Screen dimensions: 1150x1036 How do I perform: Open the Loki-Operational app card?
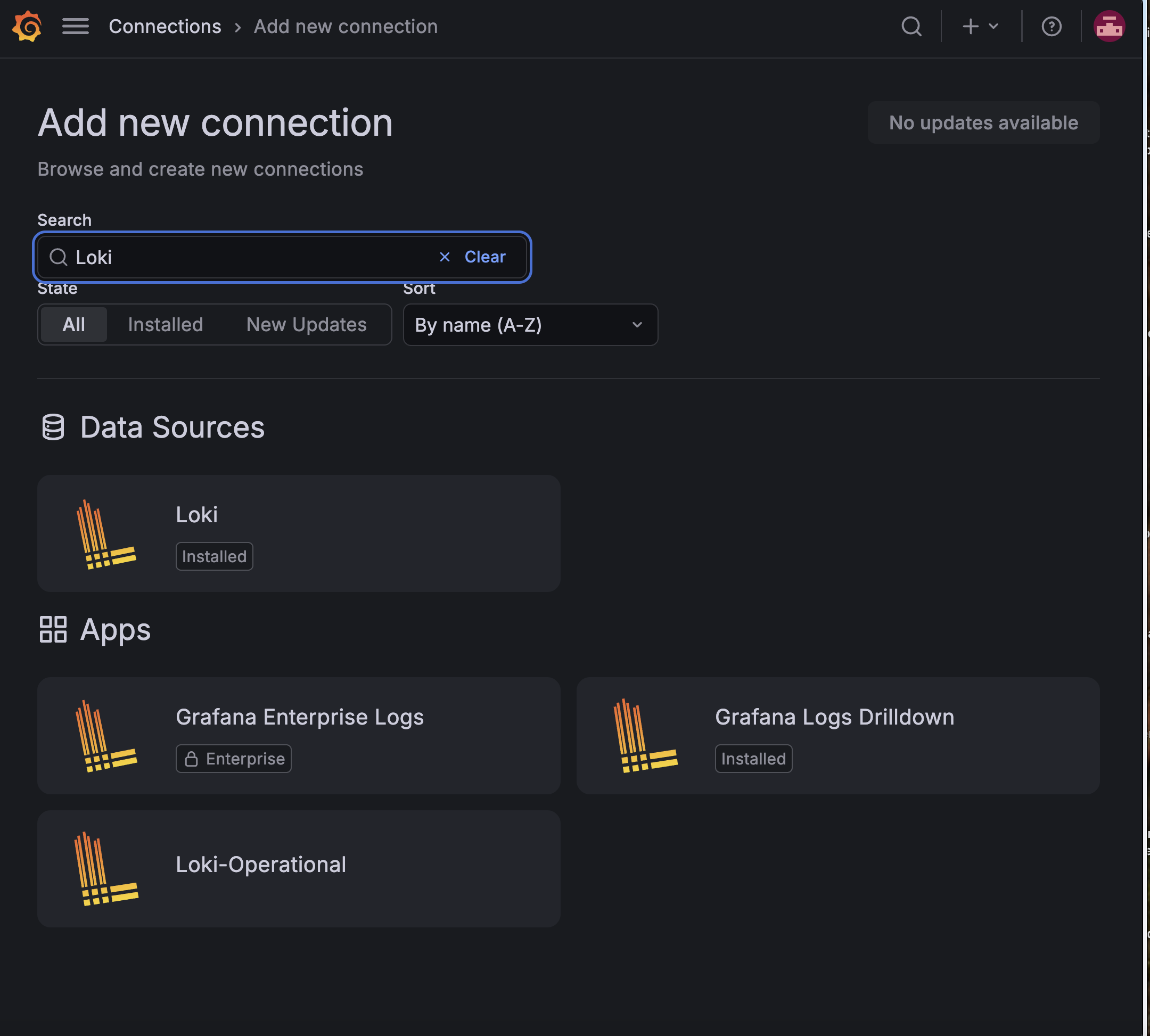[x=299, y=869]
